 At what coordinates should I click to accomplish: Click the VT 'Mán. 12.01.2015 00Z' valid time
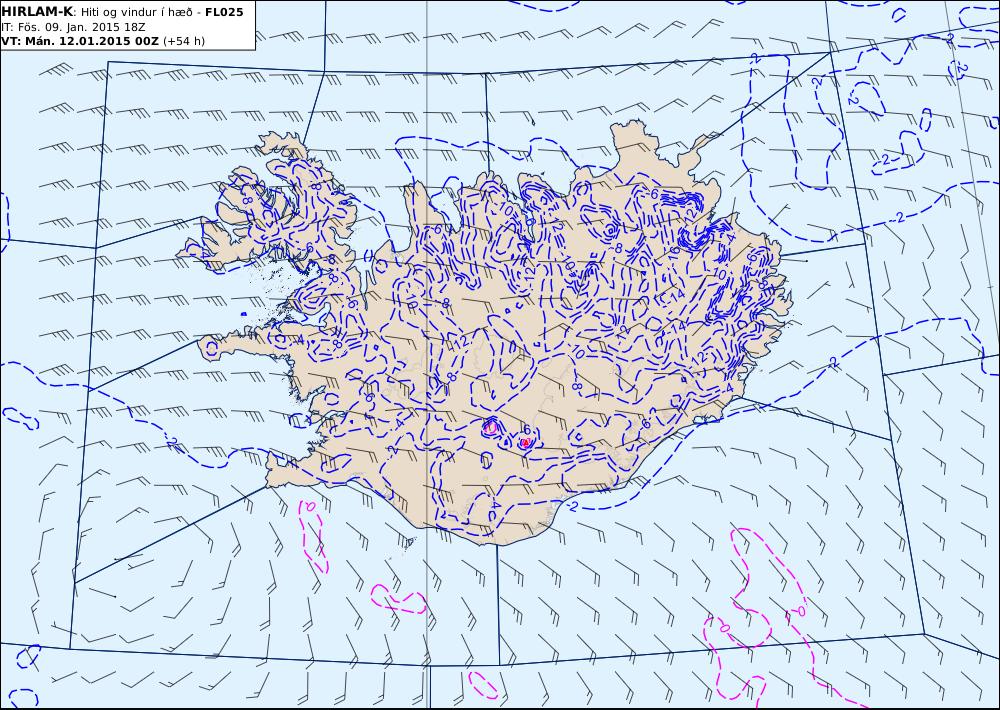tap(80, 41)
